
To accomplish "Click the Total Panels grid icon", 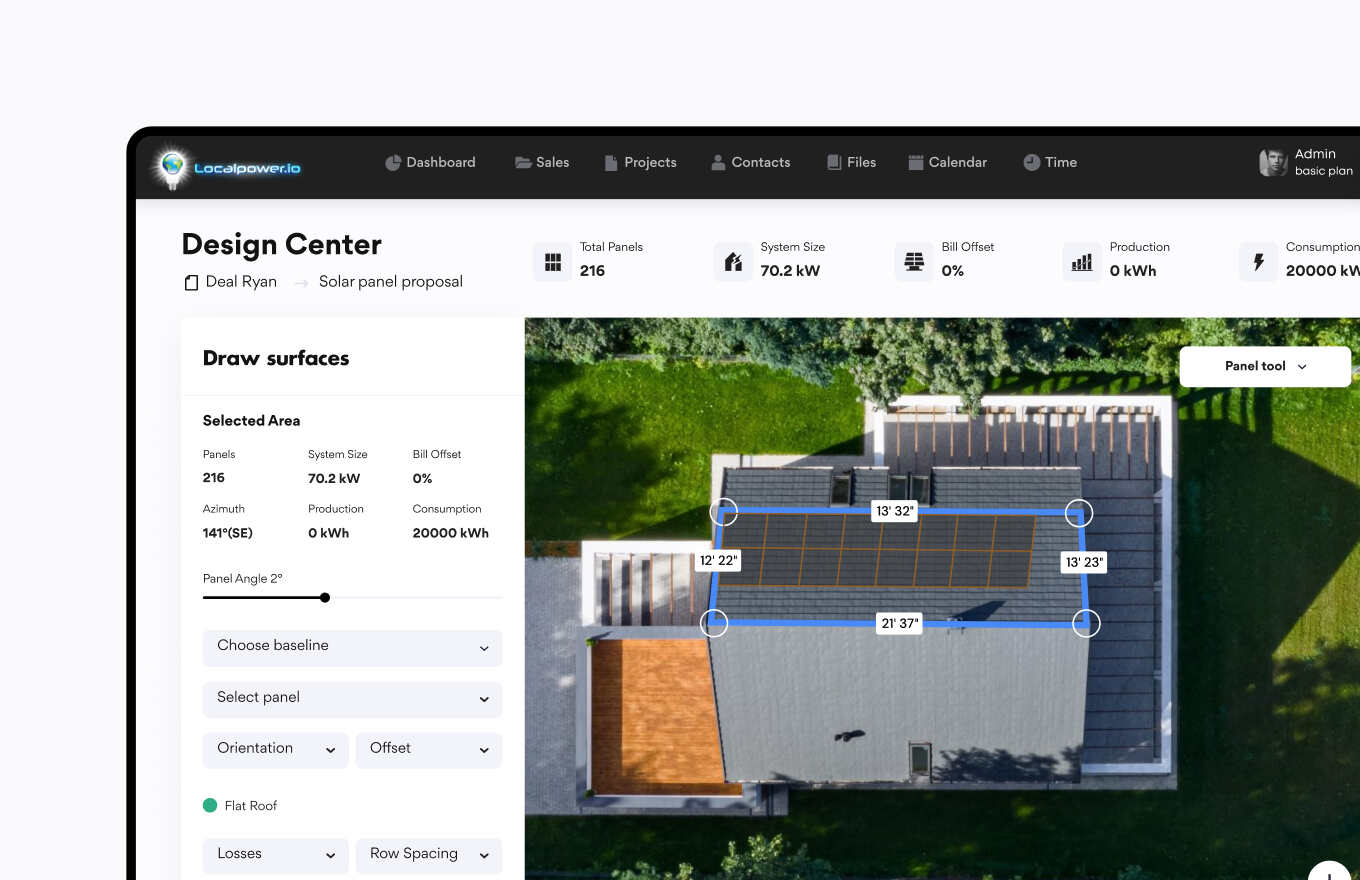I will [552, 262].
